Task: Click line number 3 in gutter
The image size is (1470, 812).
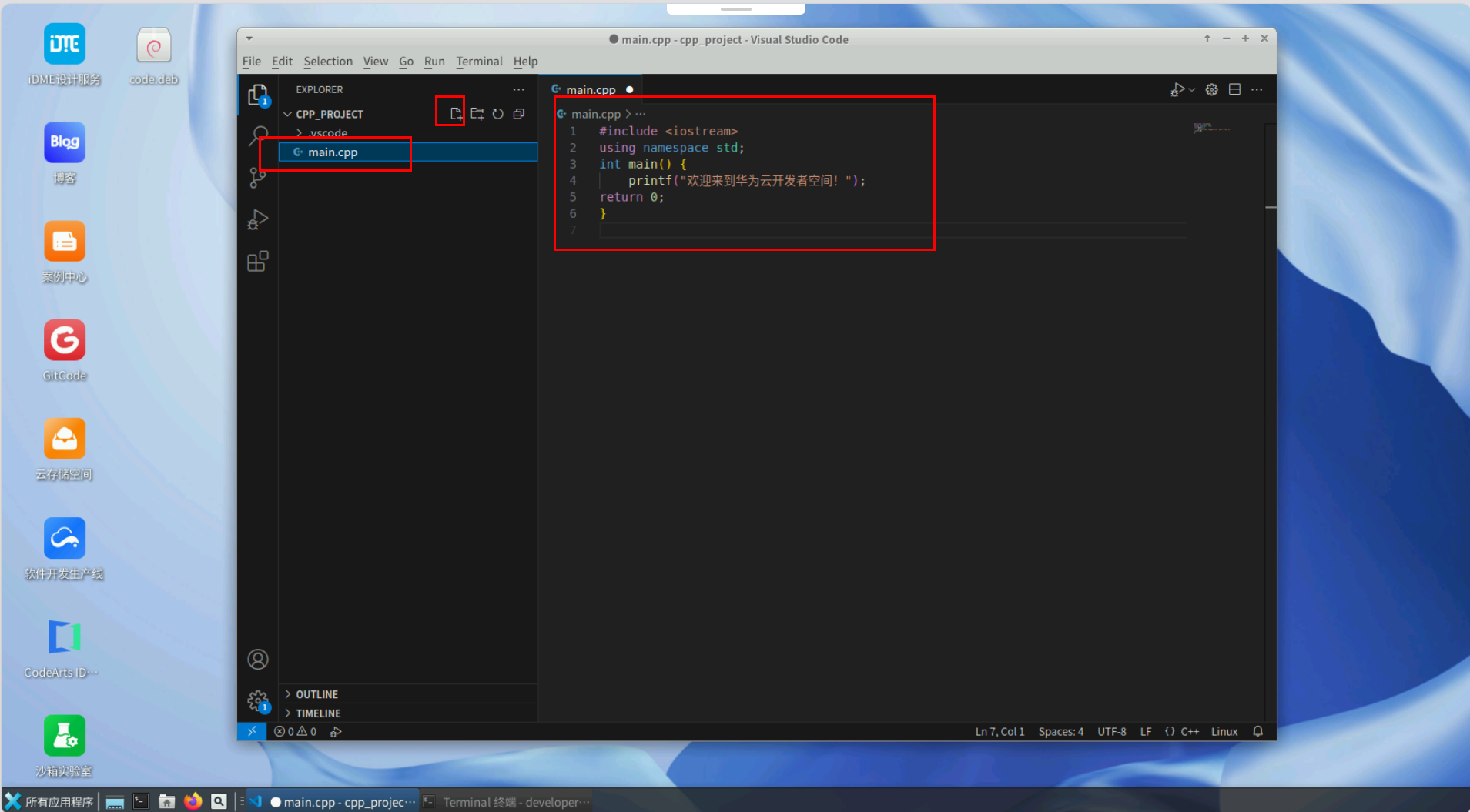Action: pos(573,164)
